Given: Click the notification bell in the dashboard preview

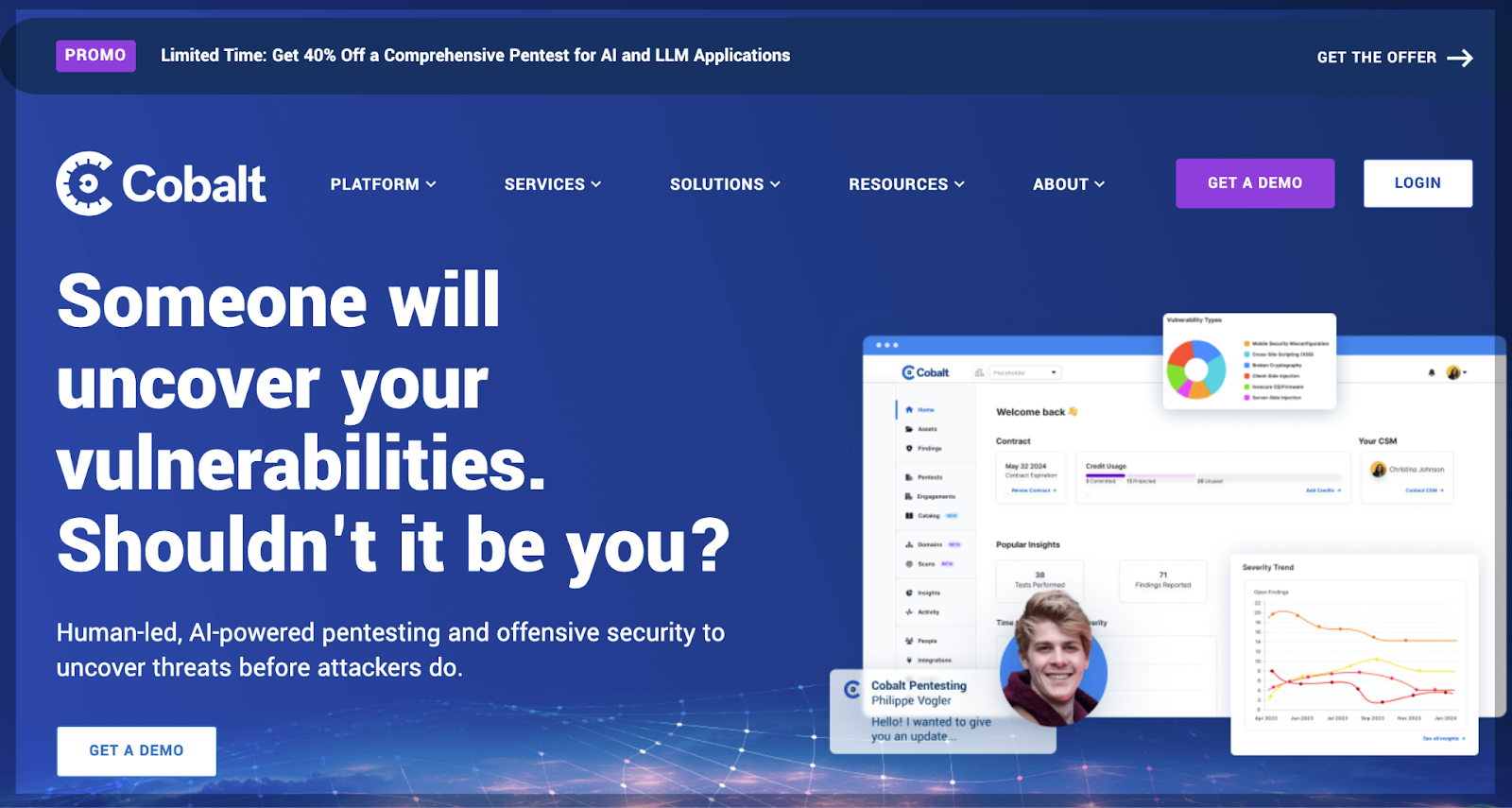Looking at the screenshot, I should tap(1432, 372).
